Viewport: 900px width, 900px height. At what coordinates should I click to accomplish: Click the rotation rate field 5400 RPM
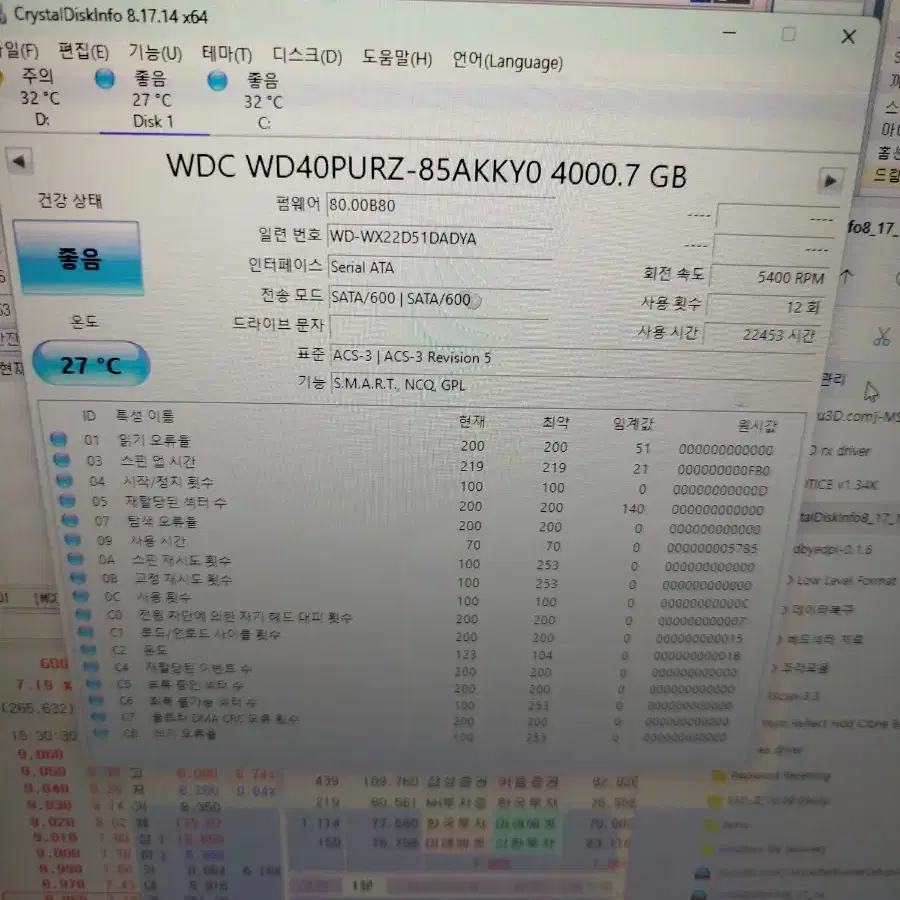pyautogui.click(x=769, y=277)
